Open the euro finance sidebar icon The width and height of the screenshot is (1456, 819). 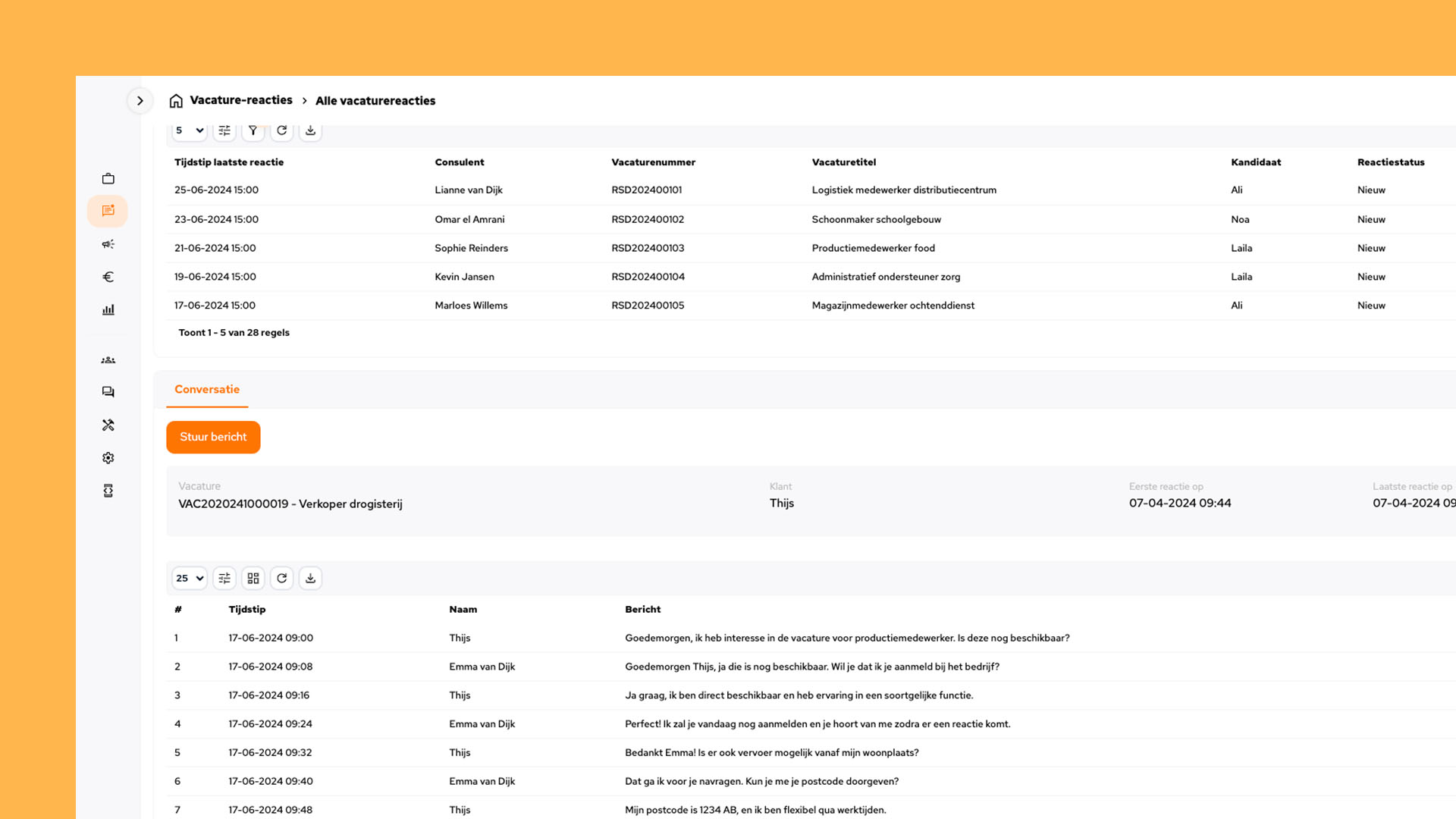click(x=108, y=277)
